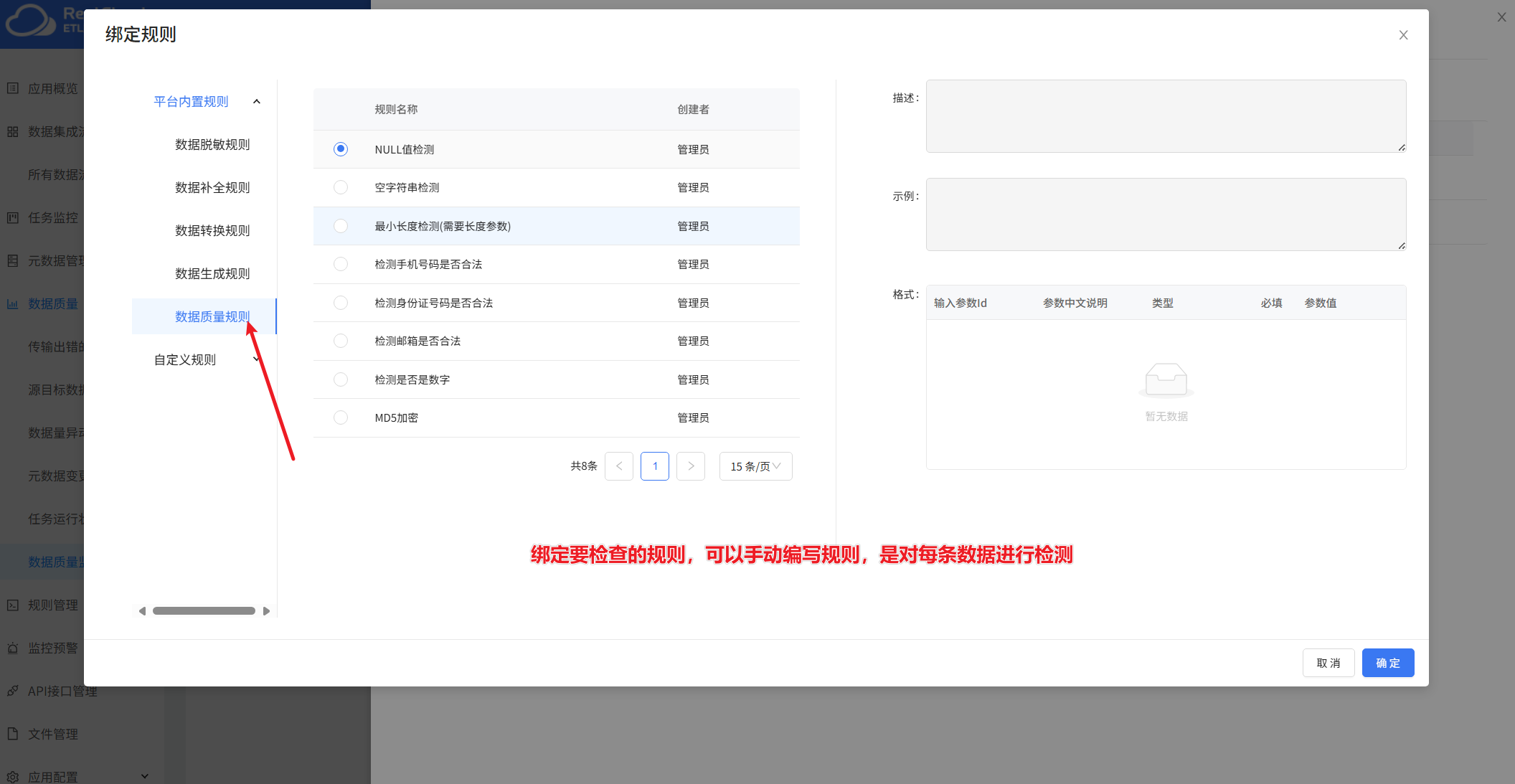This screenshot has width=1515, height=784.
Task: Select the MD5加密 radio button
Action: [341, 417]
